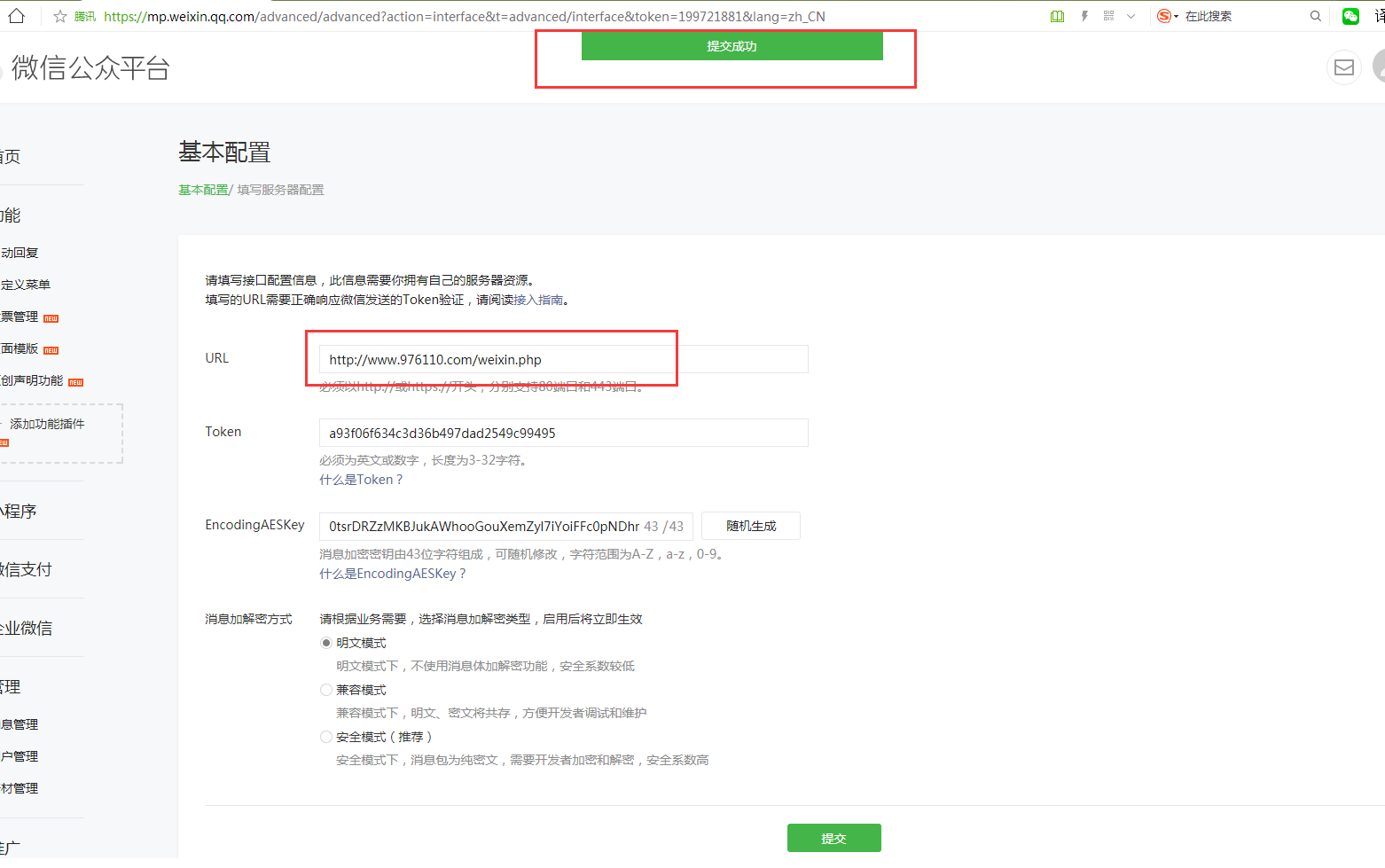The height and width of the screenshot is (868, 1385).
Task: Open the 微信支付 sidebar menu item
Action: 27,569
